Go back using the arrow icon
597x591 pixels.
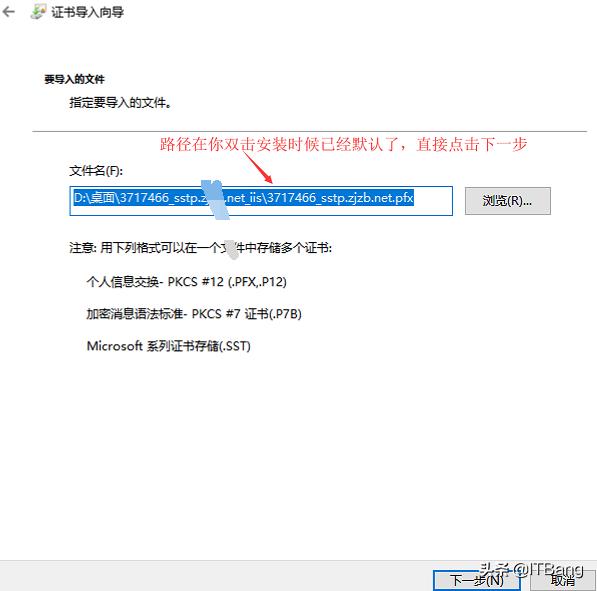[8, 12]
